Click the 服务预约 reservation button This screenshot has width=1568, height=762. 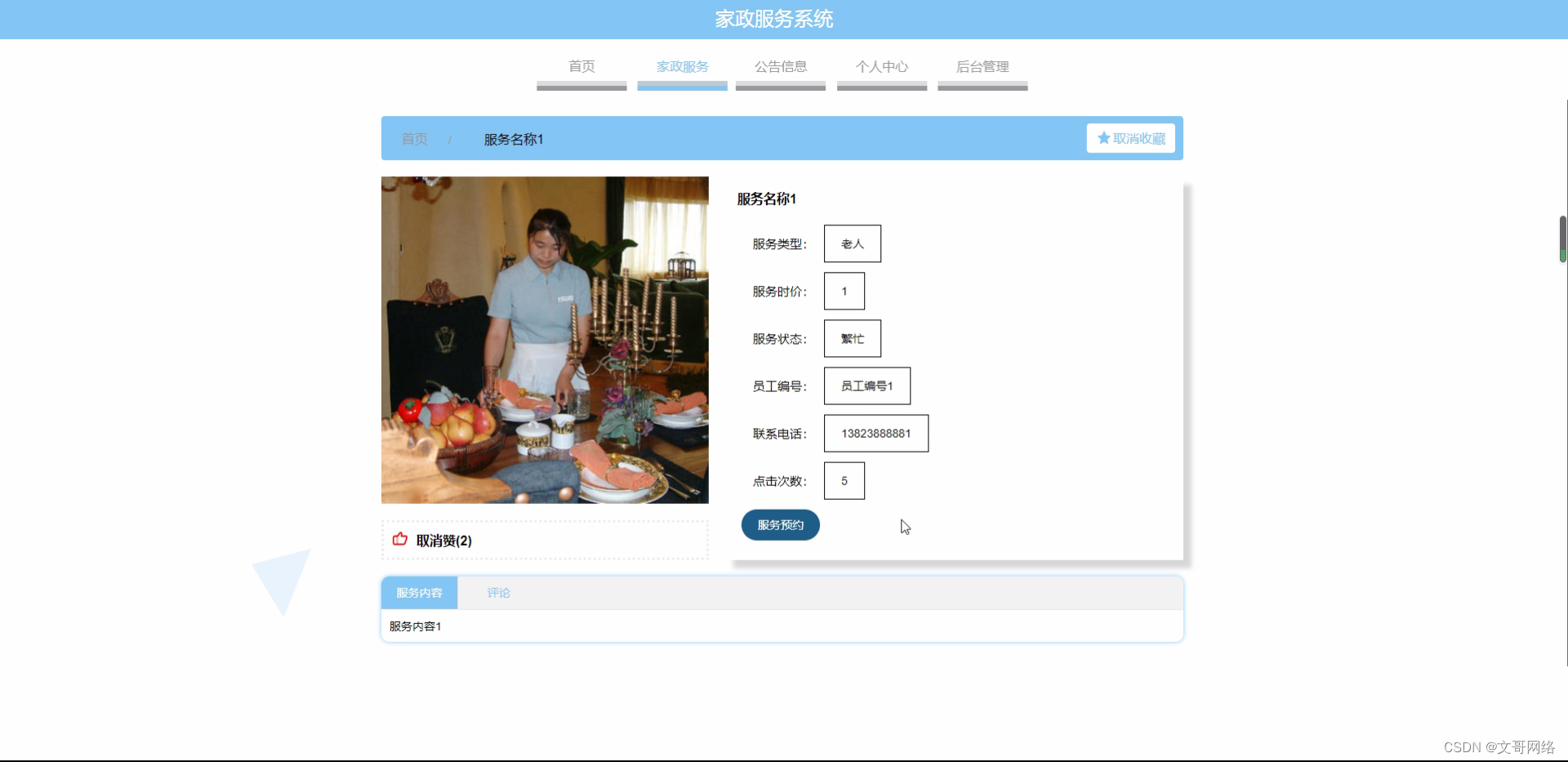780,525
